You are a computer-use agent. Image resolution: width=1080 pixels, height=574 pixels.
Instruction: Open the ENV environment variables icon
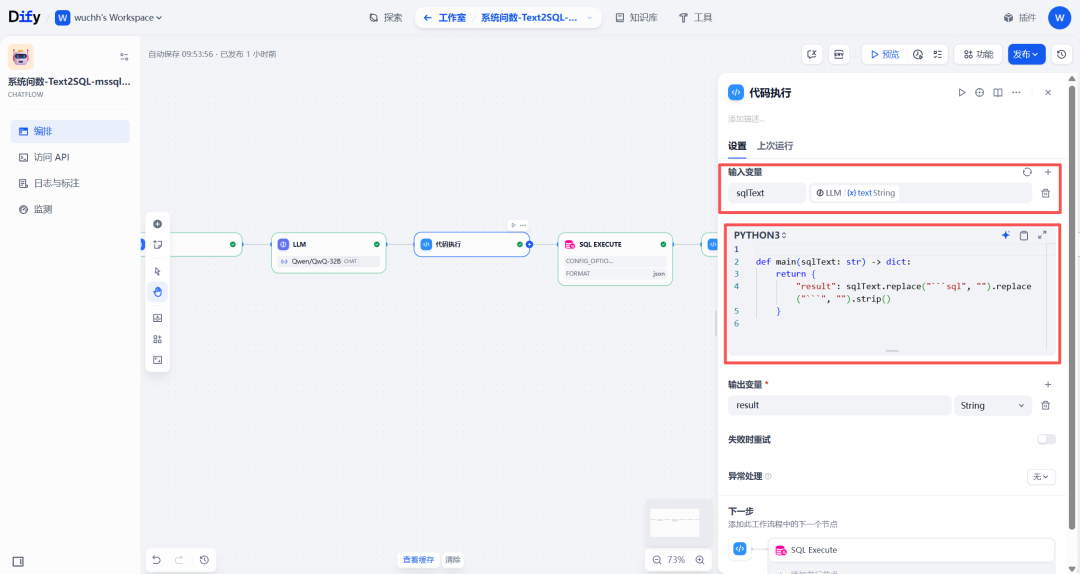(x=839, y=54)
